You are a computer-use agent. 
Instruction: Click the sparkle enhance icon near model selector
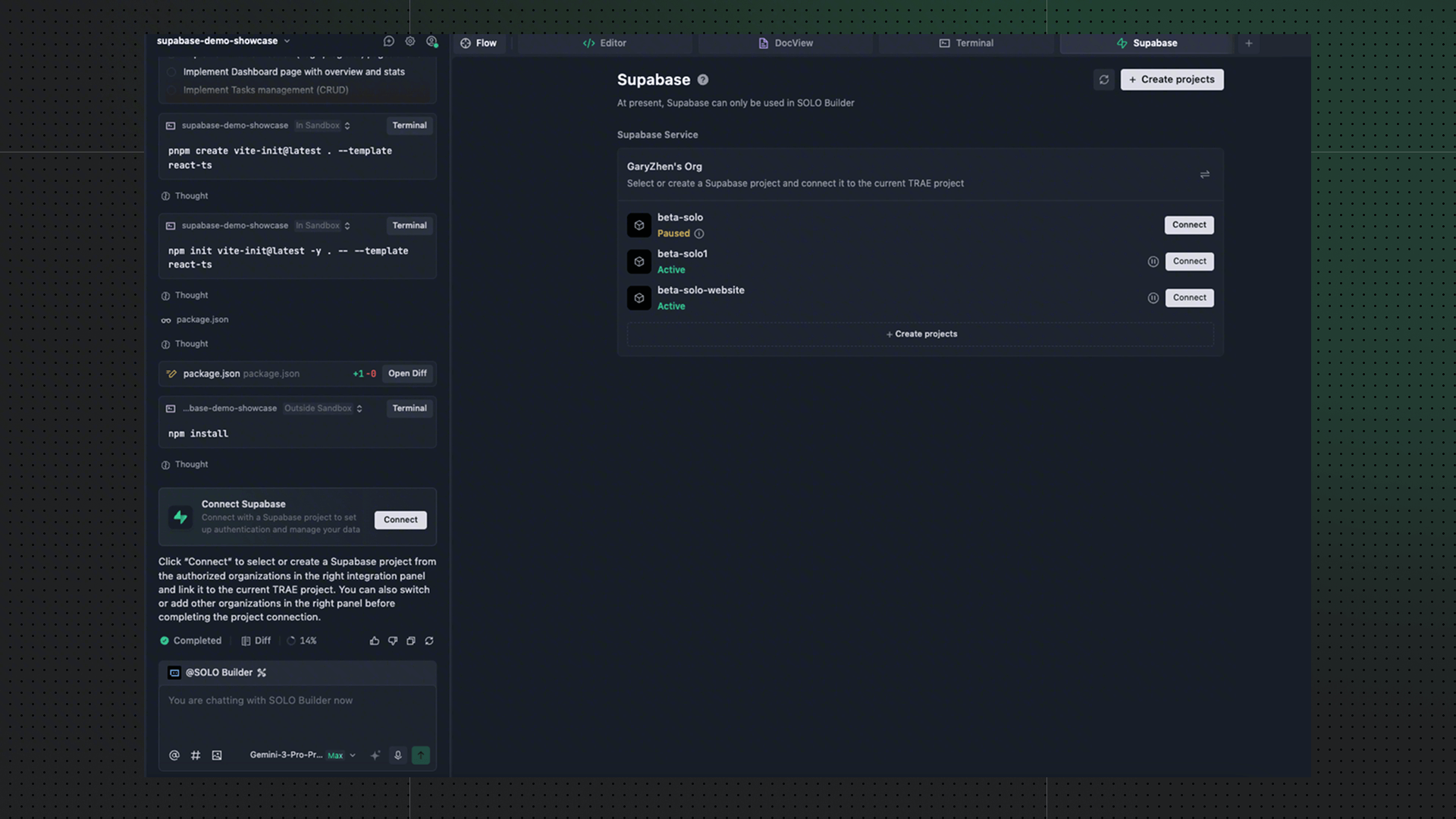click(375, 755)
